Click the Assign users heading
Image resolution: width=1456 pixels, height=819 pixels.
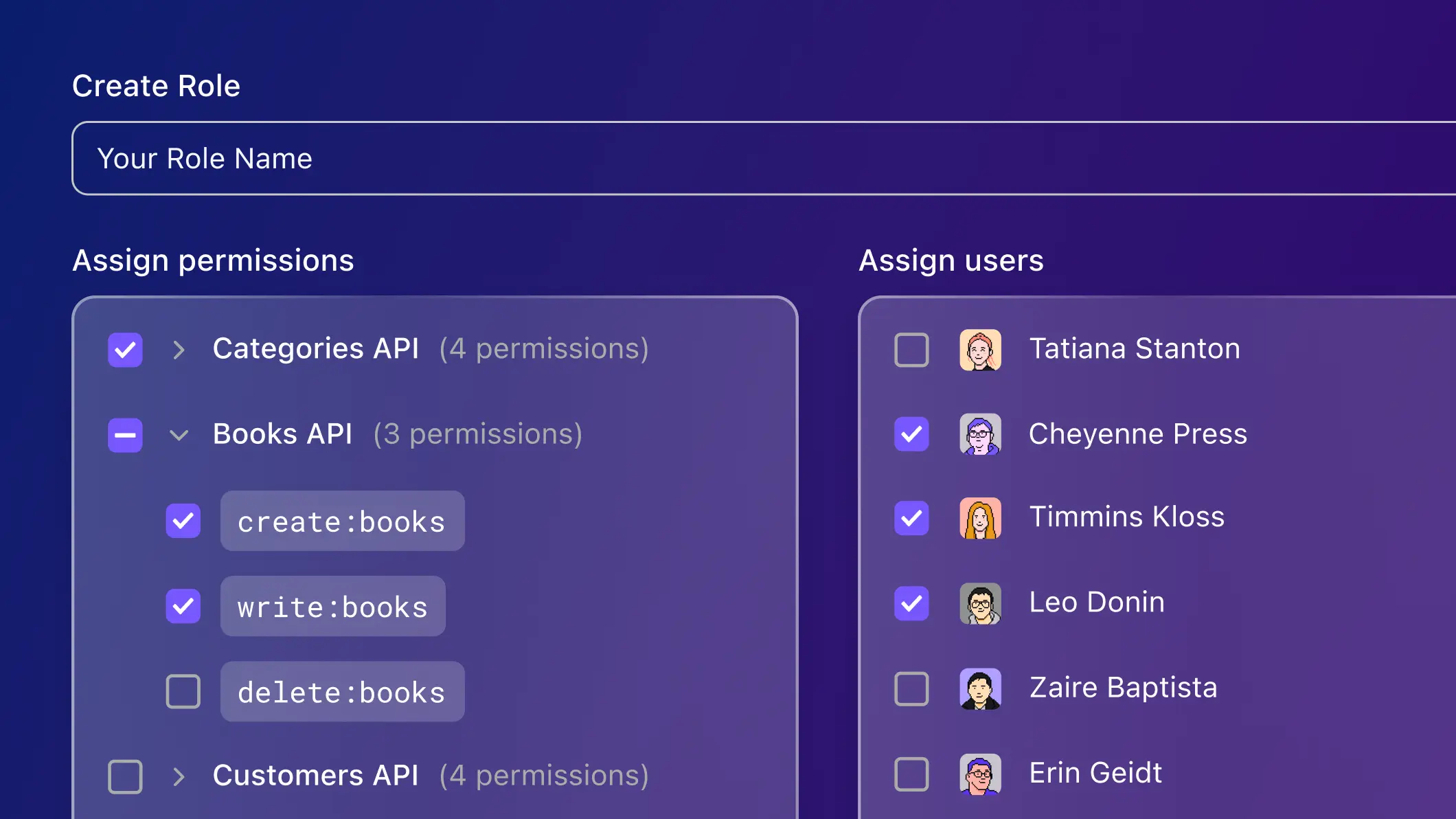[x=951, y=261]
